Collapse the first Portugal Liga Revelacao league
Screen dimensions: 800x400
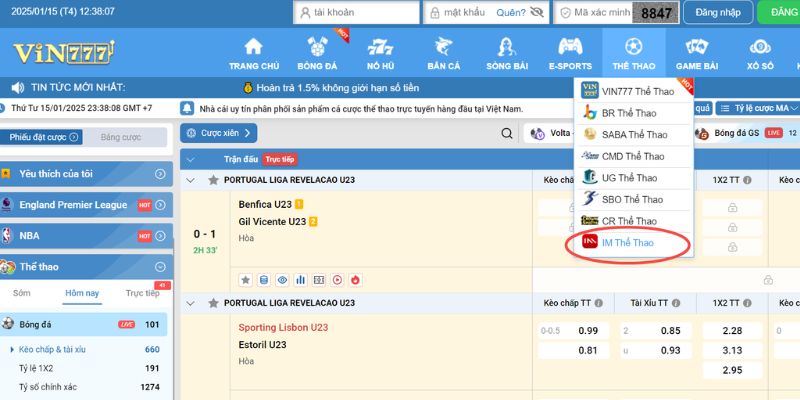click(190, 180)
